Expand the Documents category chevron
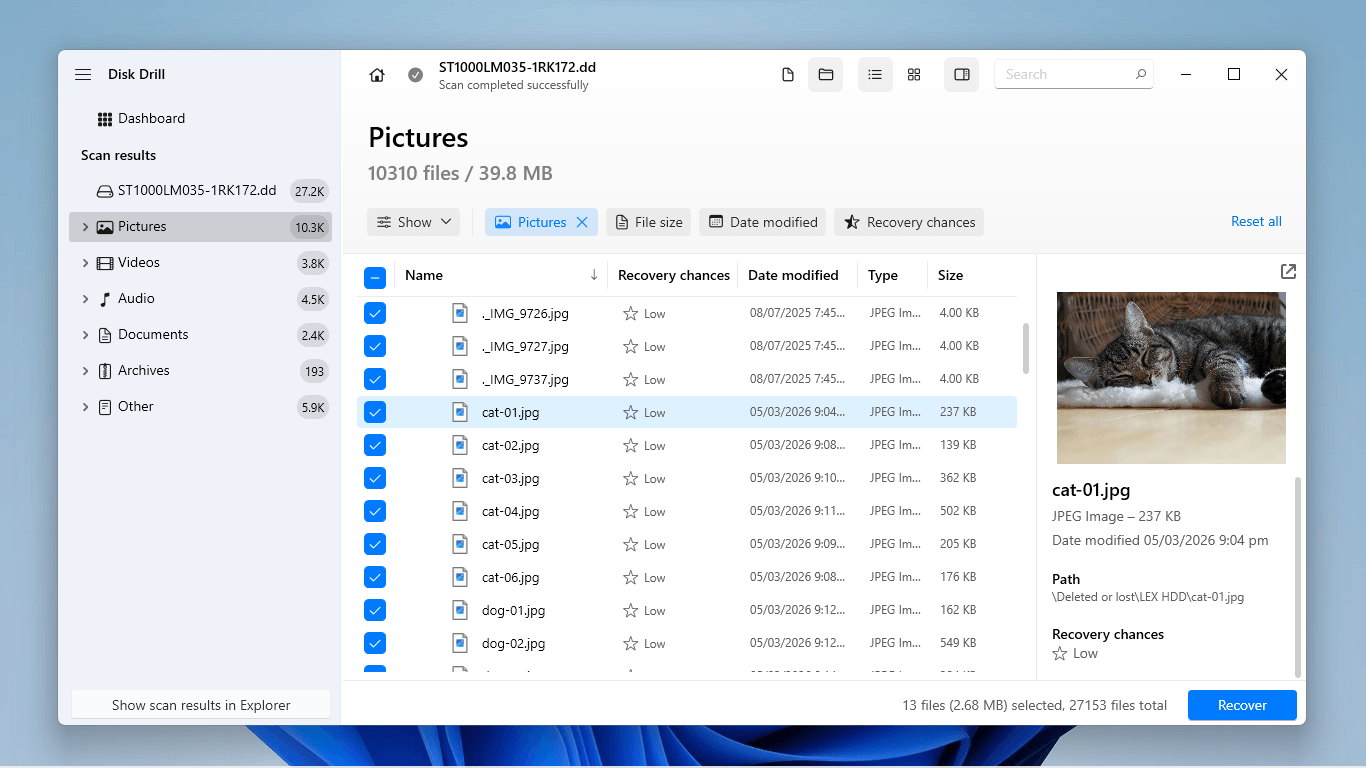The height and width of the screenshot is (768, 1366). tap(85, 335)
